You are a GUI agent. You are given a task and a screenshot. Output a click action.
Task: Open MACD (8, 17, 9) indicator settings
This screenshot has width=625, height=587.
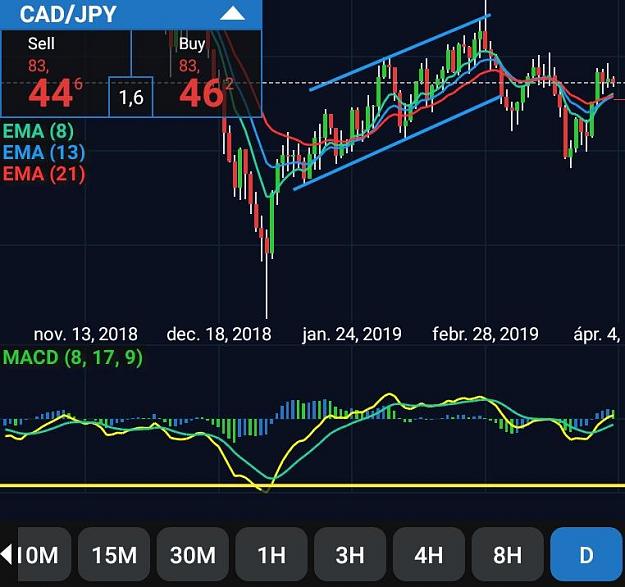[x=73, y=357]
